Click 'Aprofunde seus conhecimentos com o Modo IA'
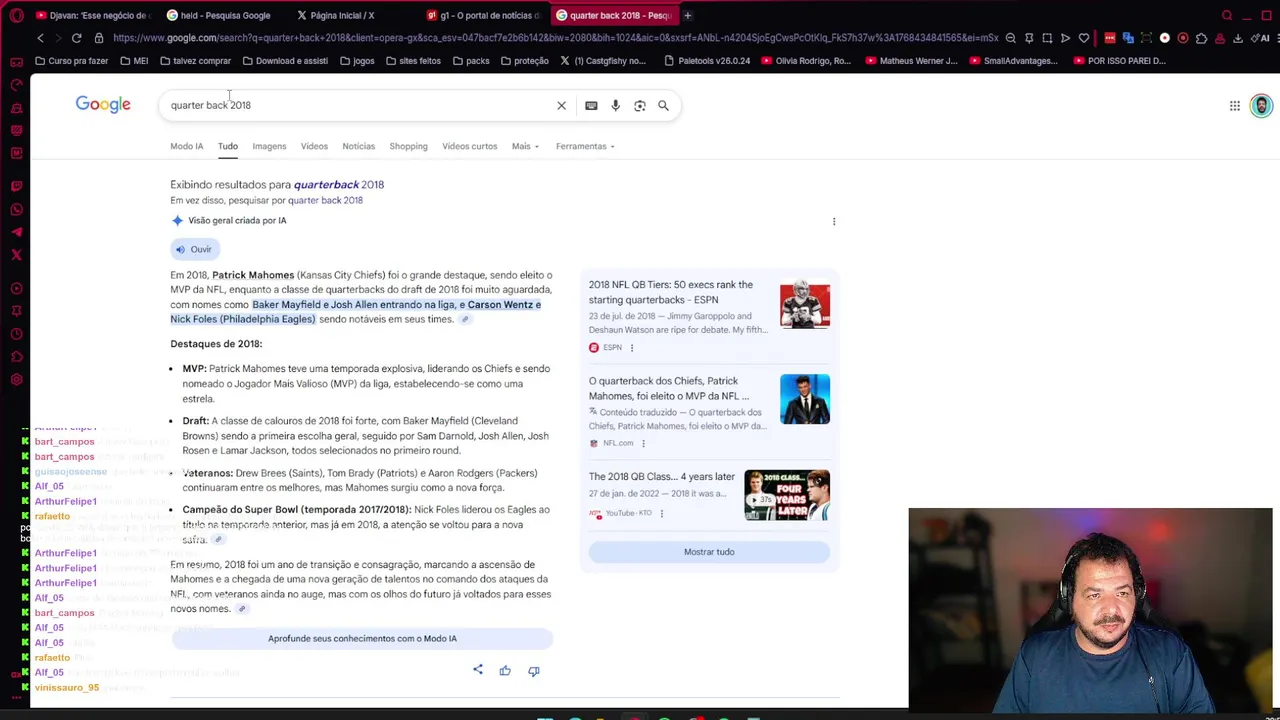 pos(362,638)
